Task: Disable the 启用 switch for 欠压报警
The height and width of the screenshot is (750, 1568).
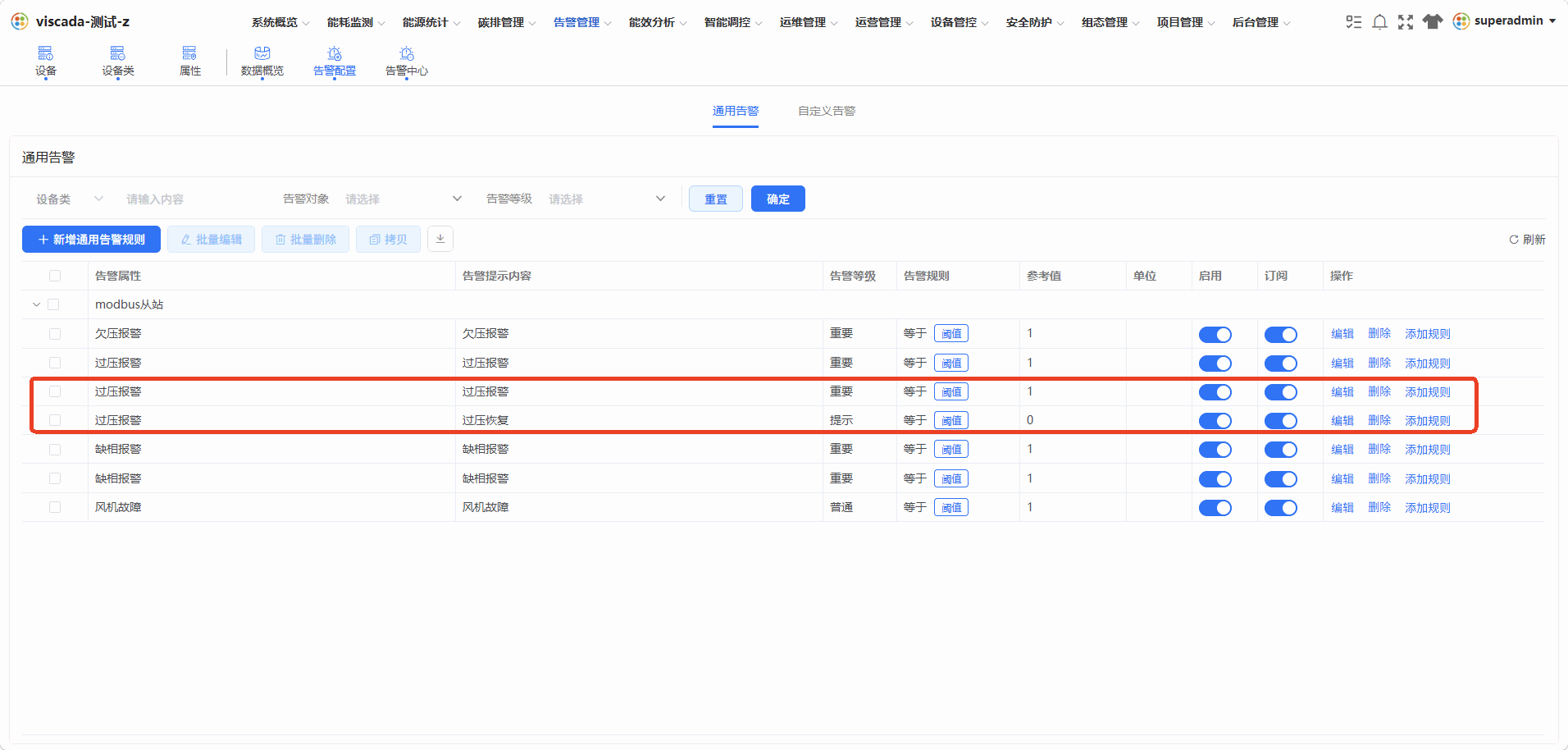Action: 1215,334
